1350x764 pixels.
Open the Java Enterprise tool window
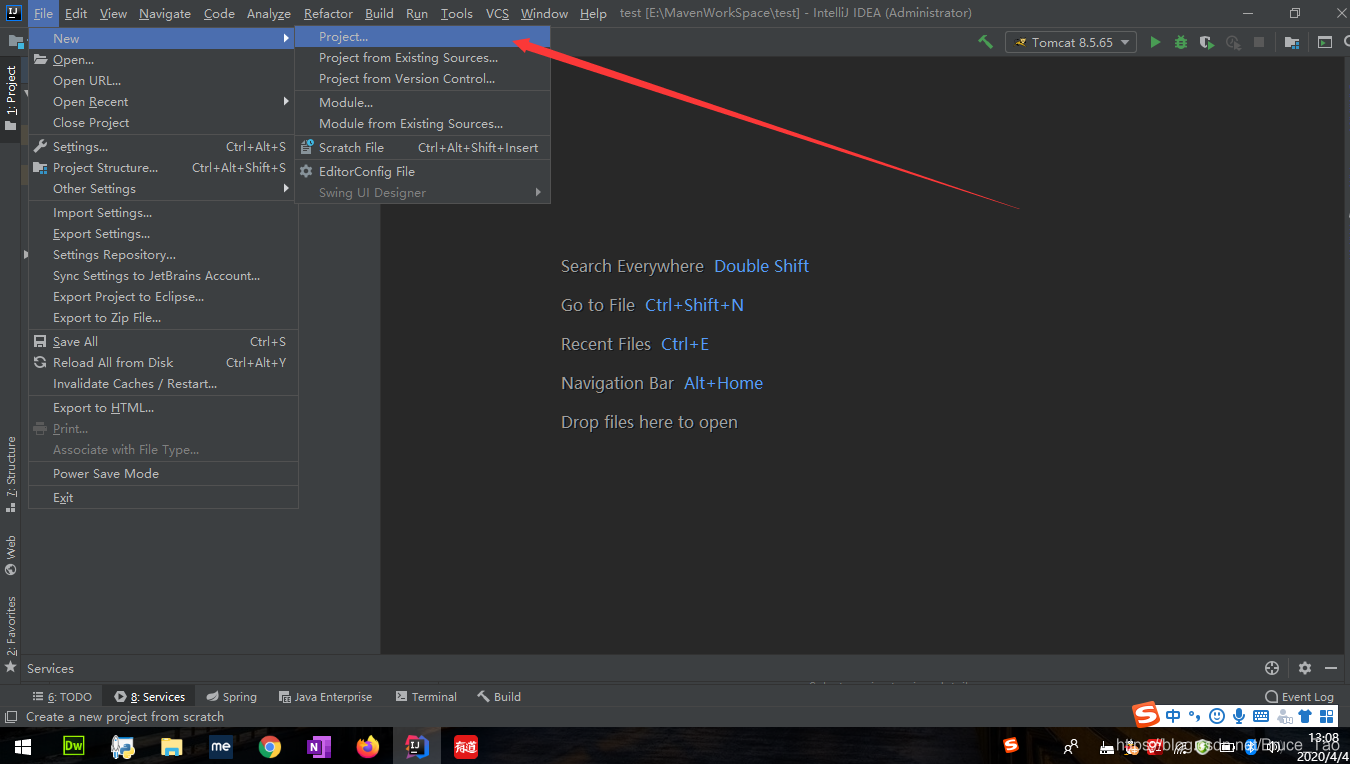pyautogui.click(x=326, y=697)
